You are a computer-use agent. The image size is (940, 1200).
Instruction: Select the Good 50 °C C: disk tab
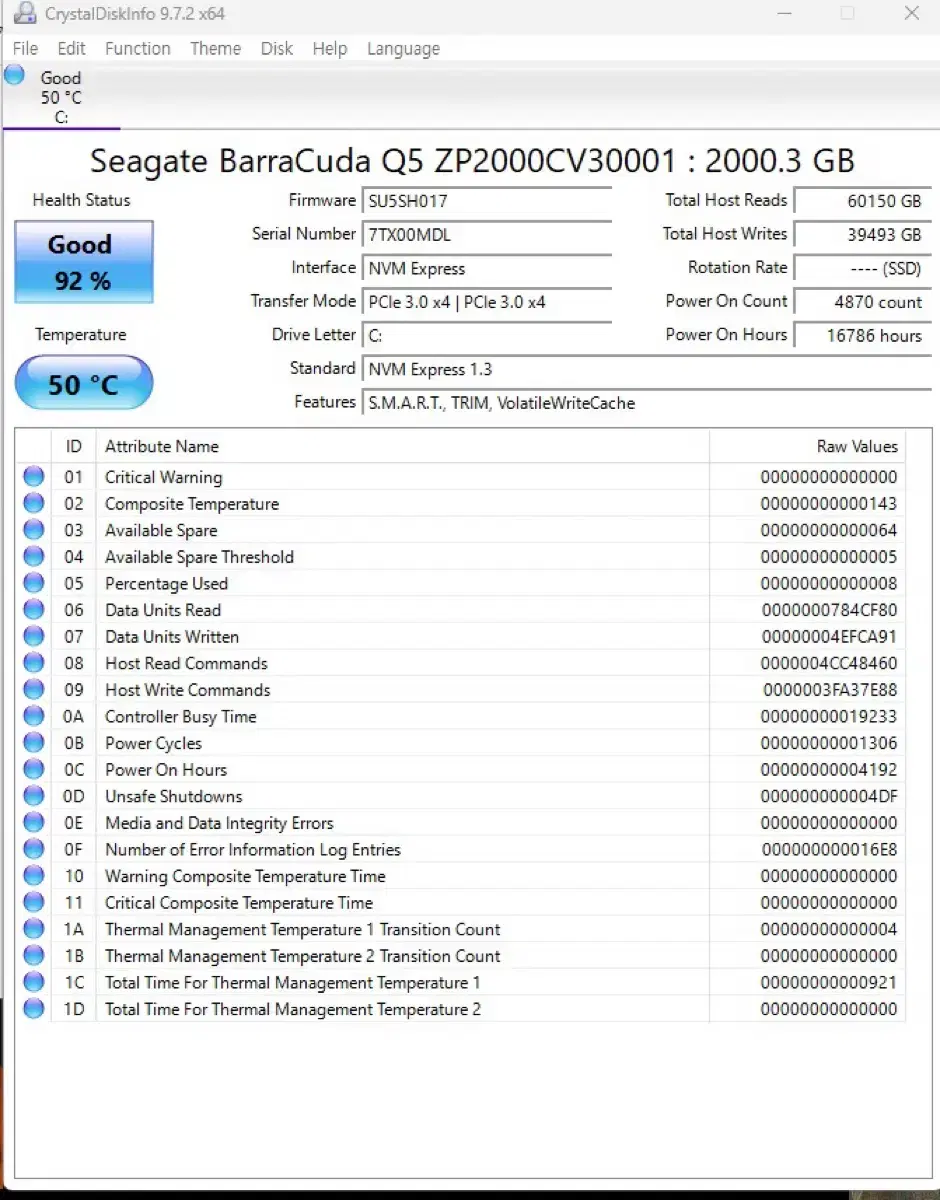(61, 97)
